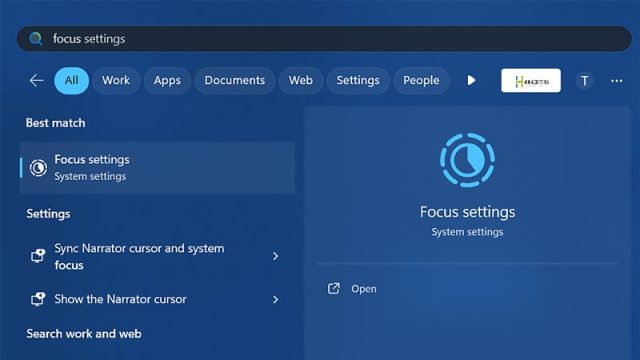Click the Focus settings best match icon
The width and height of the screenshot is (640, 360).
(38, 168)
